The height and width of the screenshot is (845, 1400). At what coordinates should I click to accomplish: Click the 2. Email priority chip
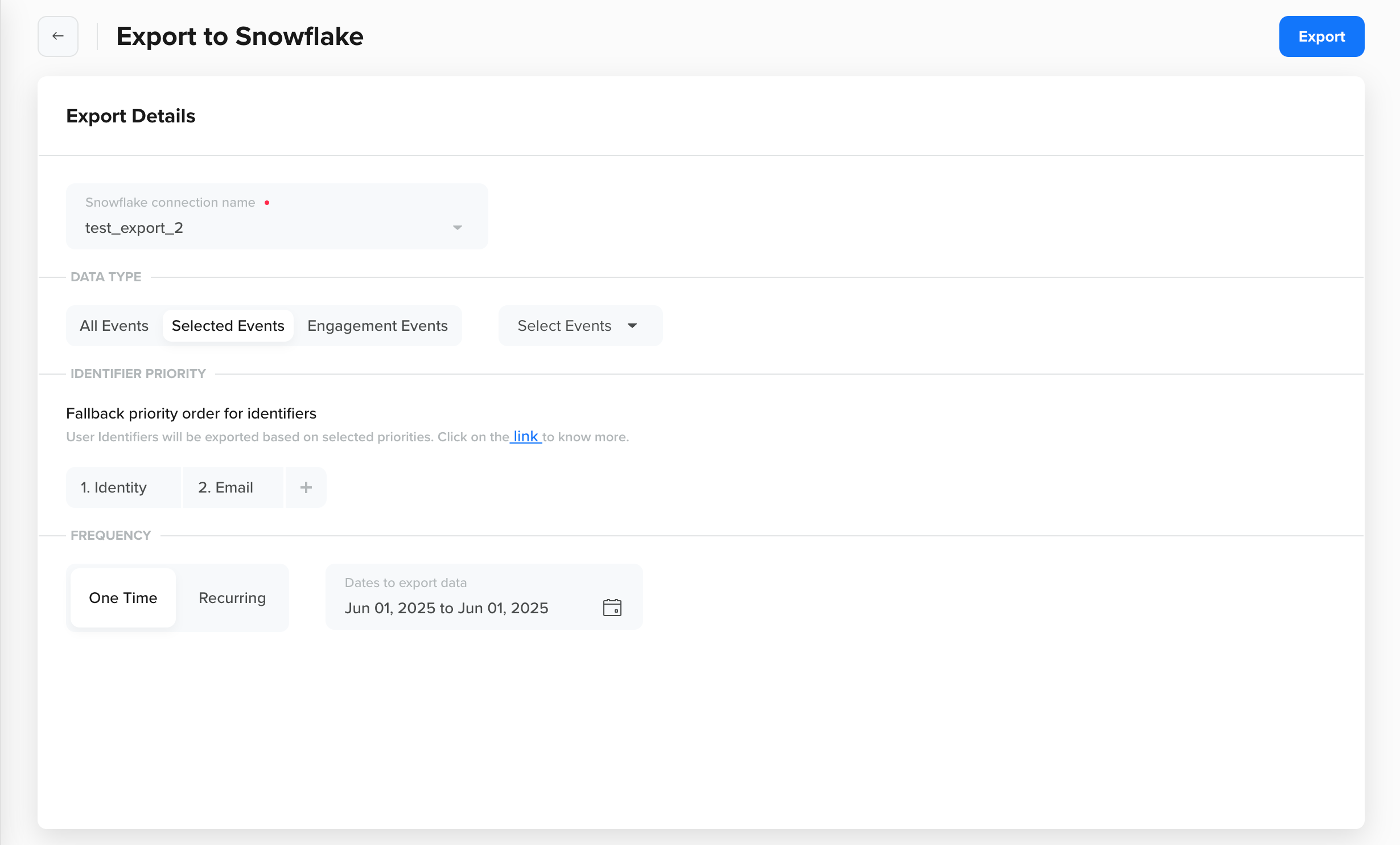click(225, 487)
